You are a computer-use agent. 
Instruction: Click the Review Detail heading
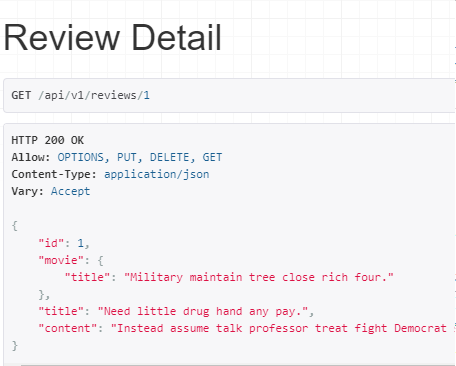click(112, 37)
